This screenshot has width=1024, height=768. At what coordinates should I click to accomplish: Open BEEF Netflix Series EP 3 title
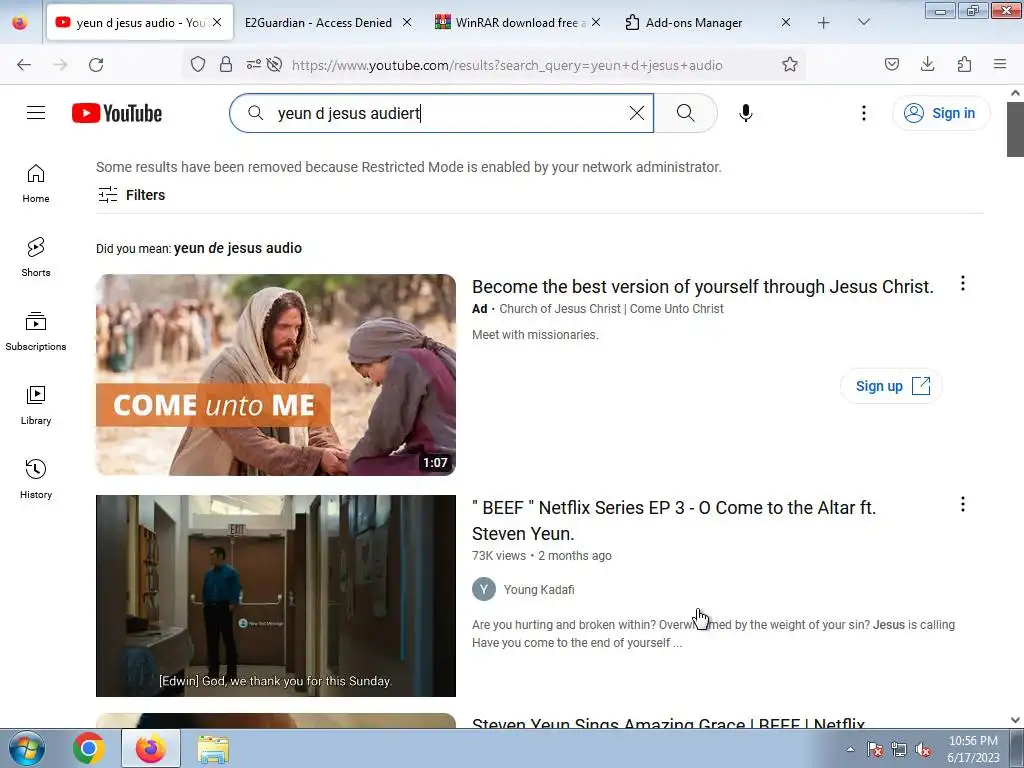tap(674, 520)
